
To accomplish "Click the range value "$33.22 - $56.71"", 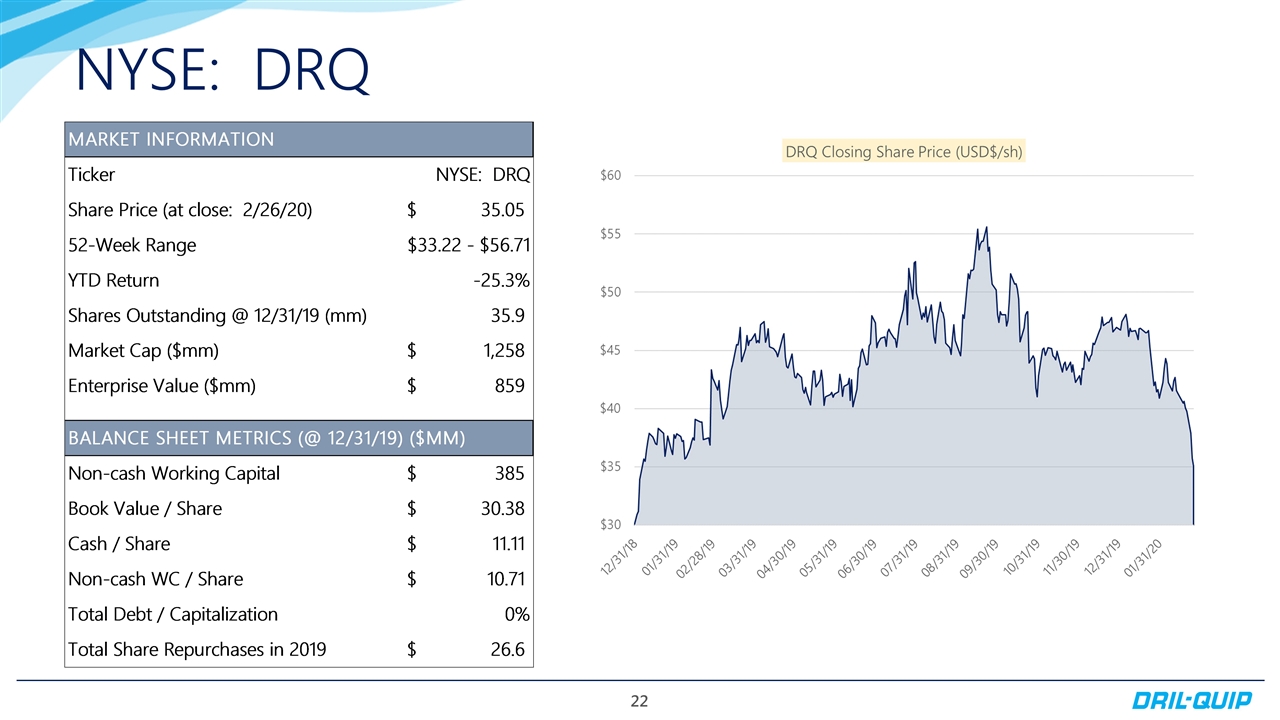I will click(x=469, y=245).
